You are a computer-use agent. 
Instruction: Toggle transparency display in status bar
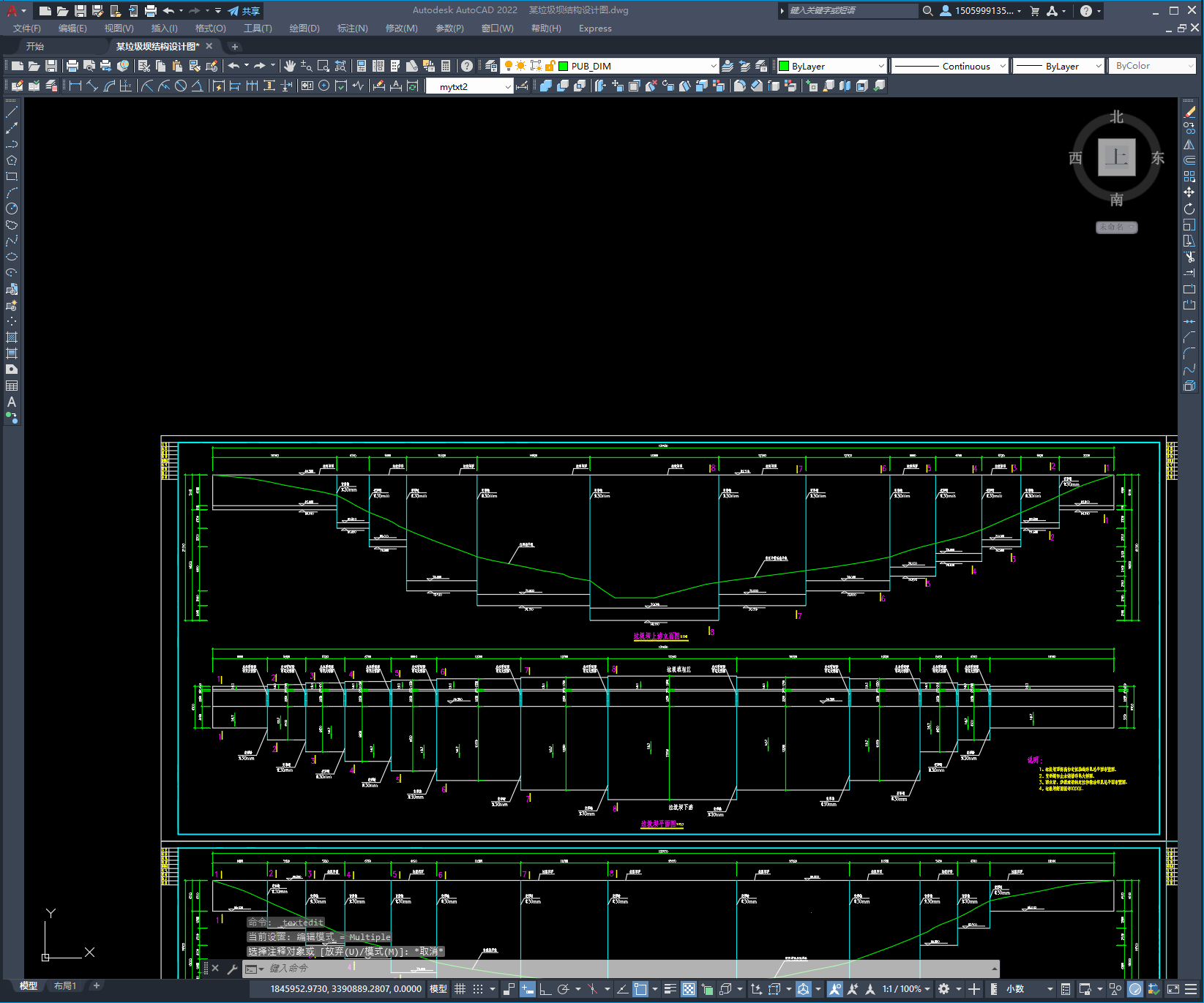689,989
